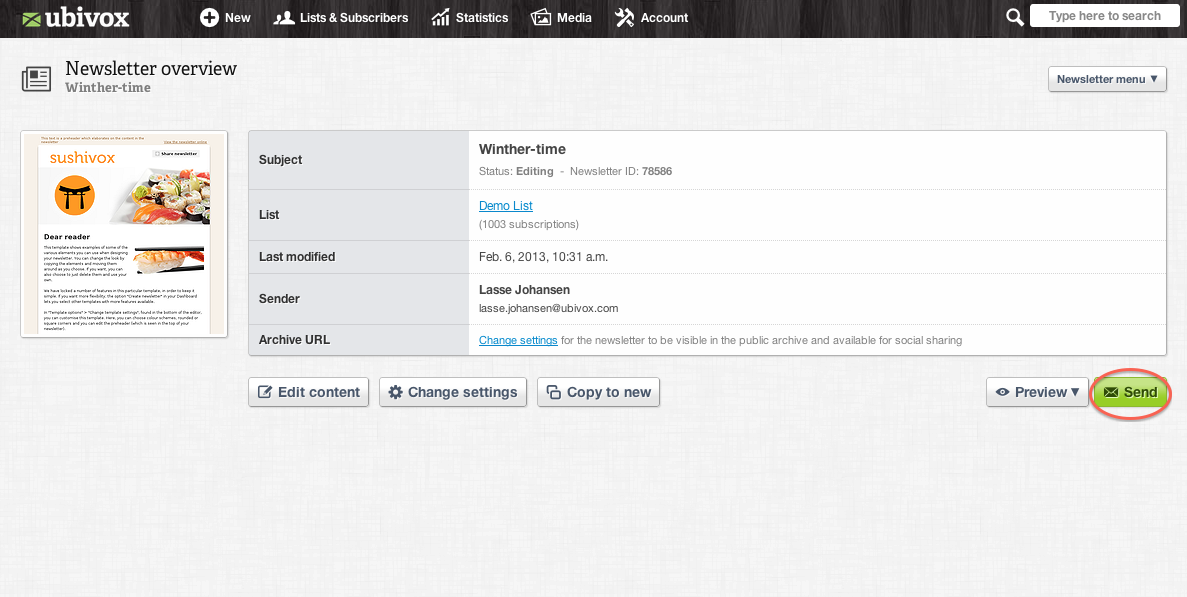1187x597 pixels.
Task: Click the Newsletter ID 78586 text
Action: (x=621, y=171)
